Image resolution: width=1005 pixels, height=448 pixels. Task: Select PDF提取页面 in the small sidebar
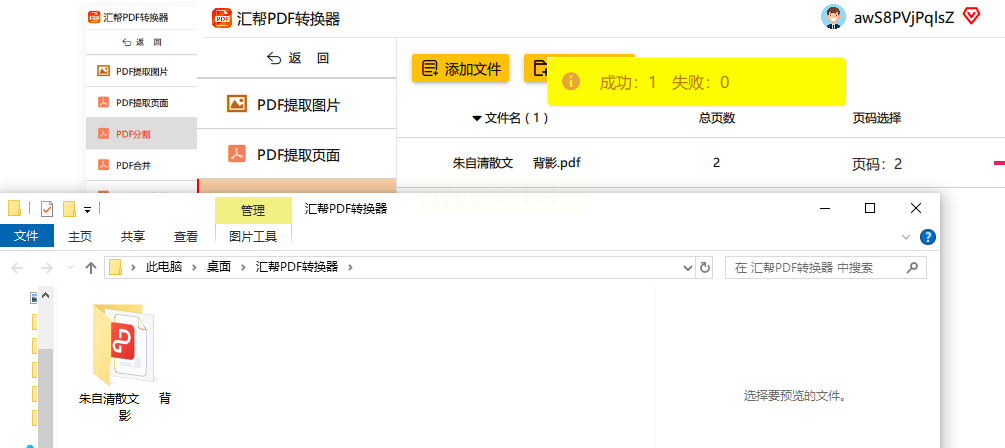[x=142, y=103]
